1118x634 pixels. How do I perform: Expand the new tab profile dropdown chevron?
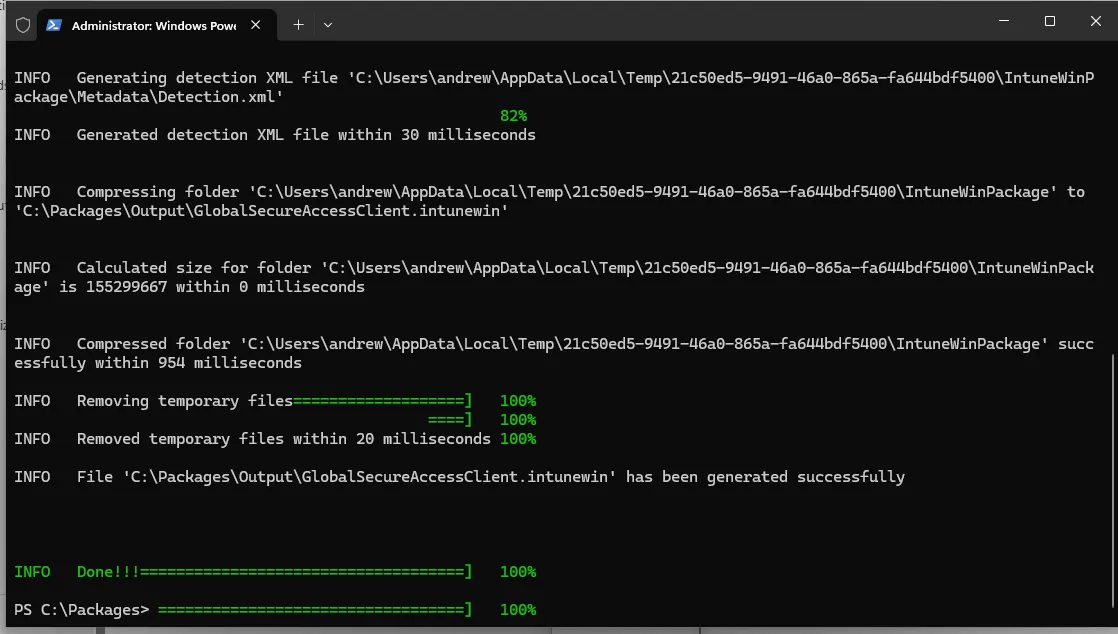[x=328, y=25]
